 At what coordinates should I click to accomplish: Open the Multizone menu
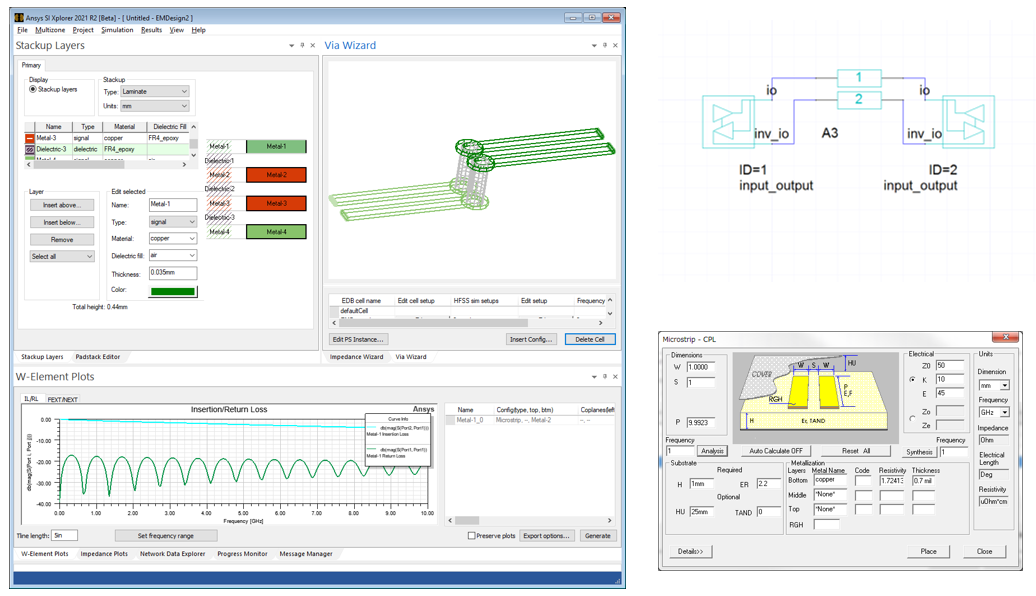(50, 30)
